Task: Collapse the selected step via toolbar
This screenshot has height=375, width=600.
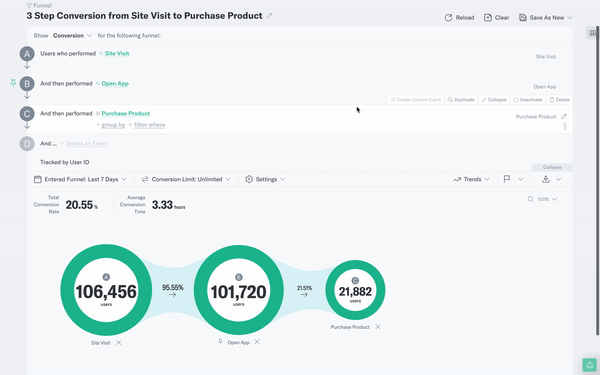Action: point(494,99)
